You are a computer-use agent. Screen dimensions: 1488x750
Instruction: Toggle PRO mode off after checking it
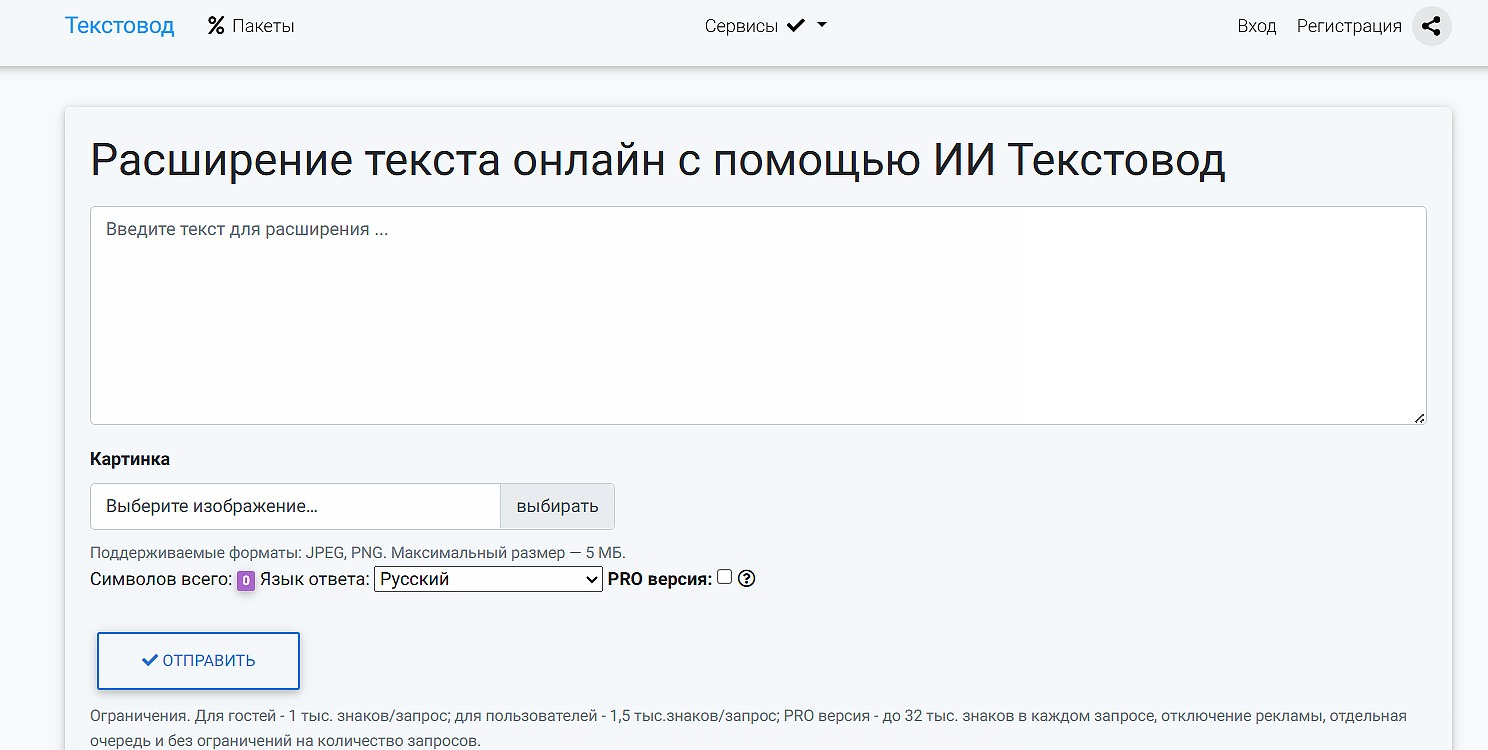[x=724, y=578]
